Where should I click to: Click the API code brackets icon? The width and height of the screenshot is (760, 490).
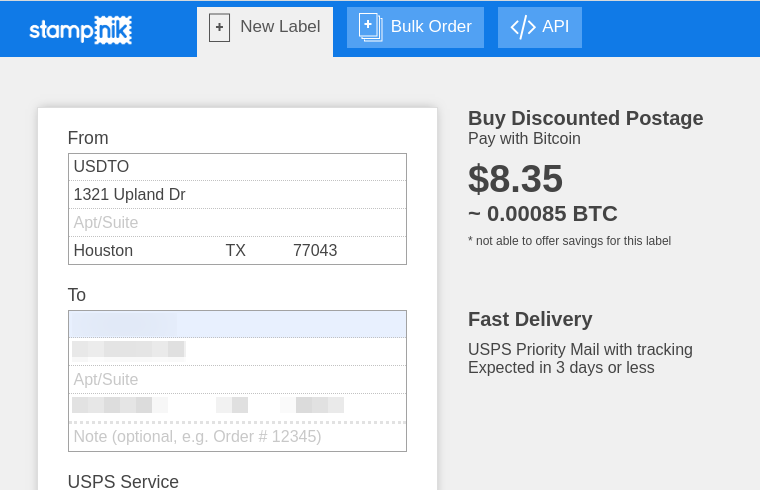(522, 27)
